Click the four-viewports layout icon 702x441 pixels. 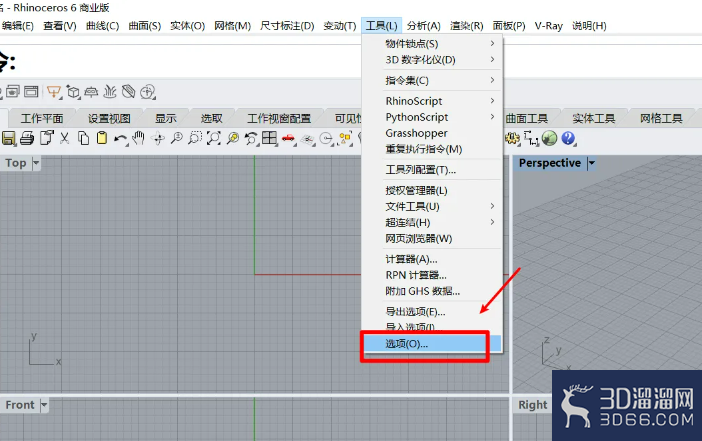[269, 138]
